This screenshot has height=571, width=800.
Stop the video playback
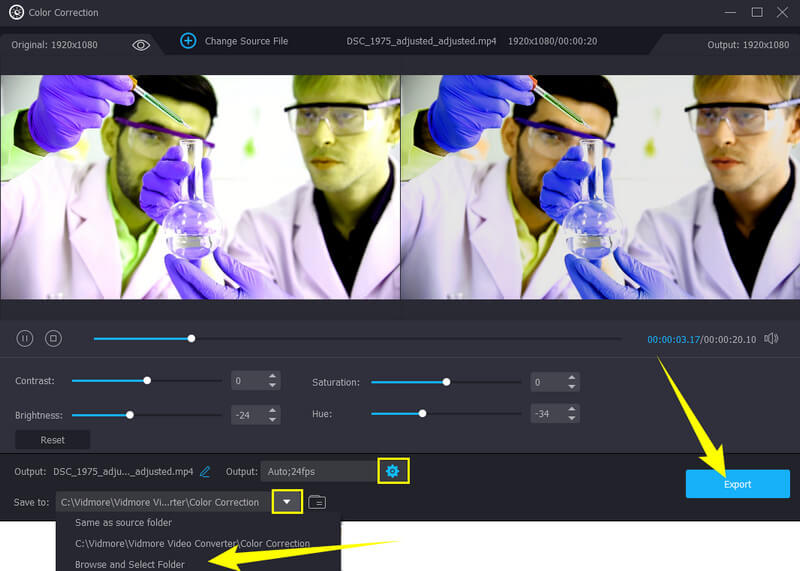[x=53, y=339]
